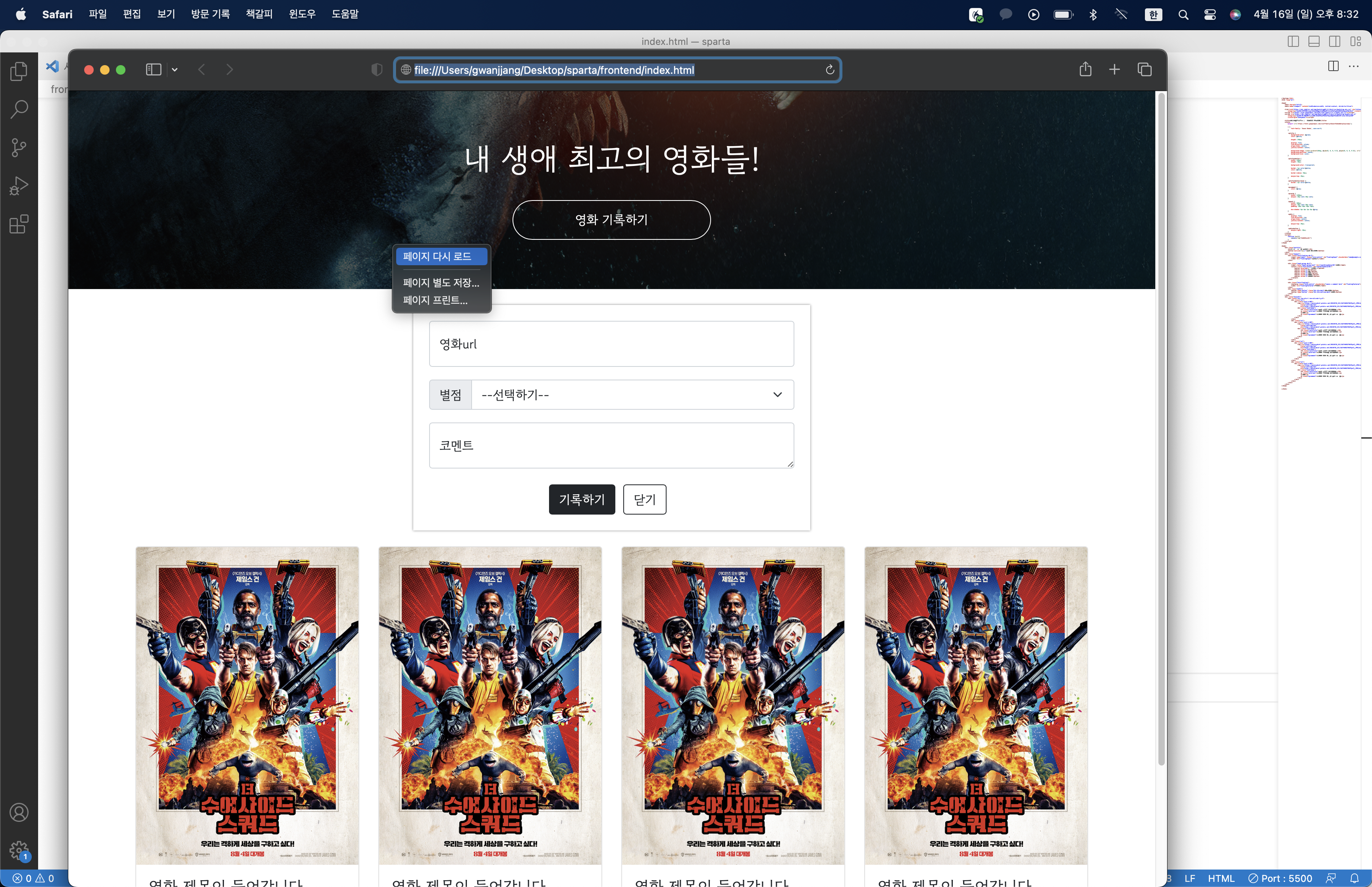Choose 페이지 프린트... in context menu

click(441, 300)
